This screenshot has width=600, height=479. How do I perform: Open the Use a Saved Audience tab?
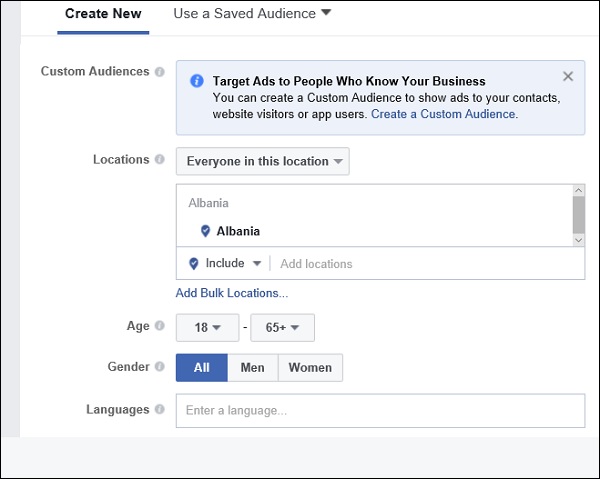click(252, 15)
